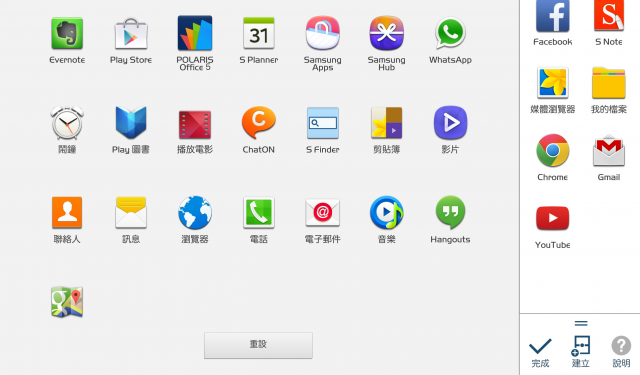Launch Samsung Apps
The width and height of the screenshot is (640, 375).
point(322,33)
